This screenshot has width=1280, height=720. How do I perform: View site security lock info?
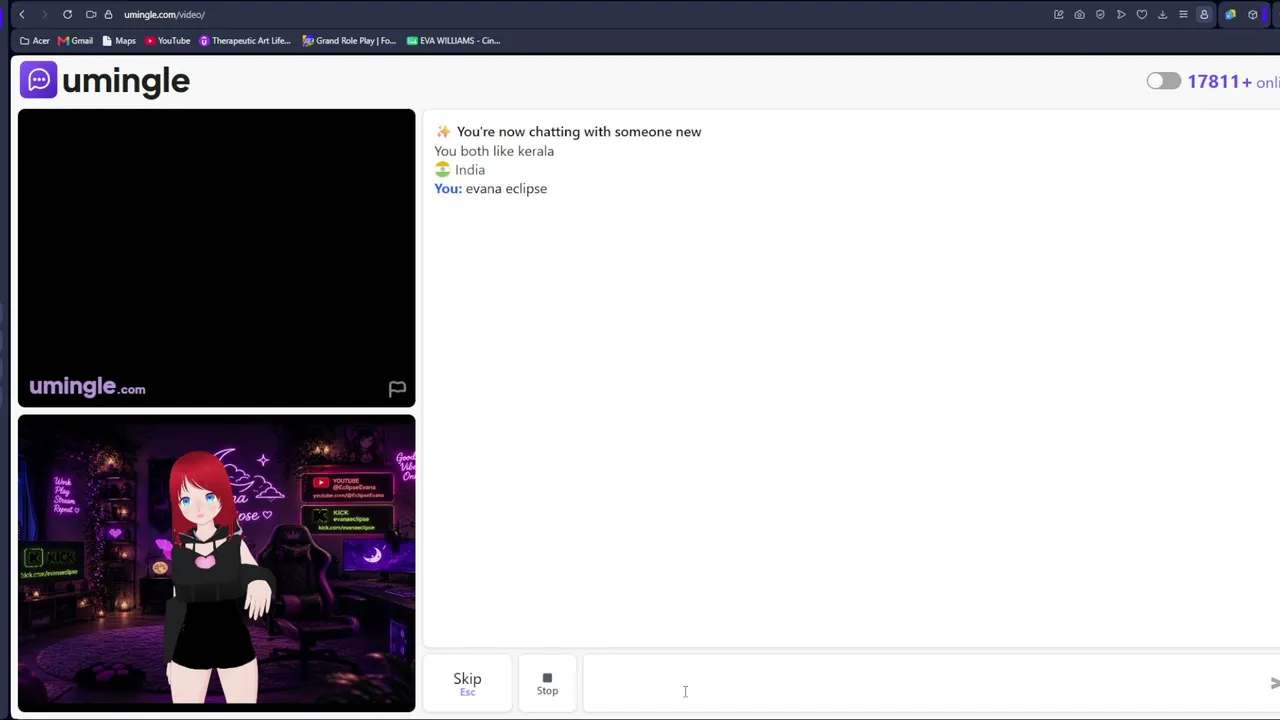click(x=108, y=14)
